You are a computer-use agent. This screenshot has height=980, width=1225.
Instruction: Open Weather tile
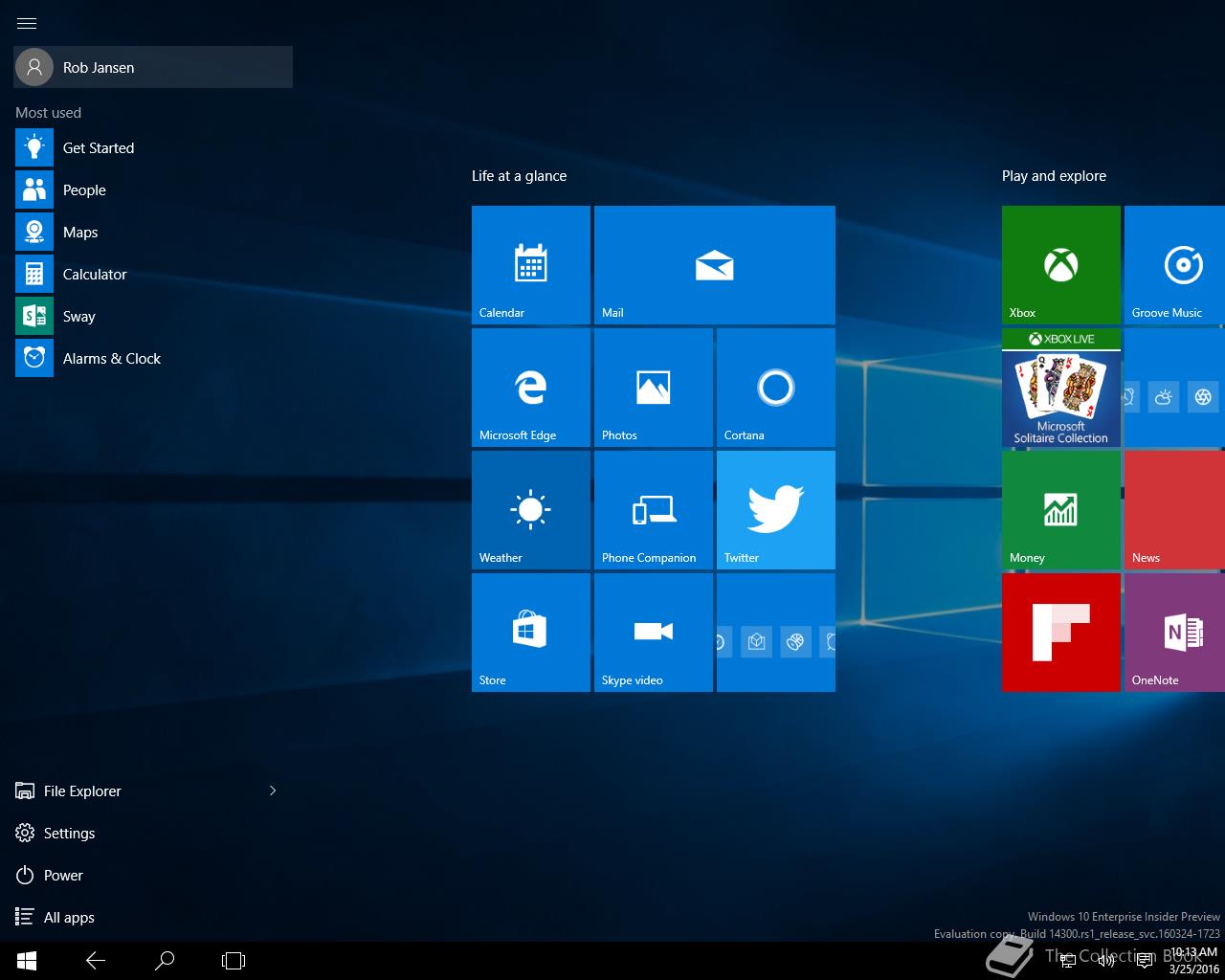[x=531, y=510]
